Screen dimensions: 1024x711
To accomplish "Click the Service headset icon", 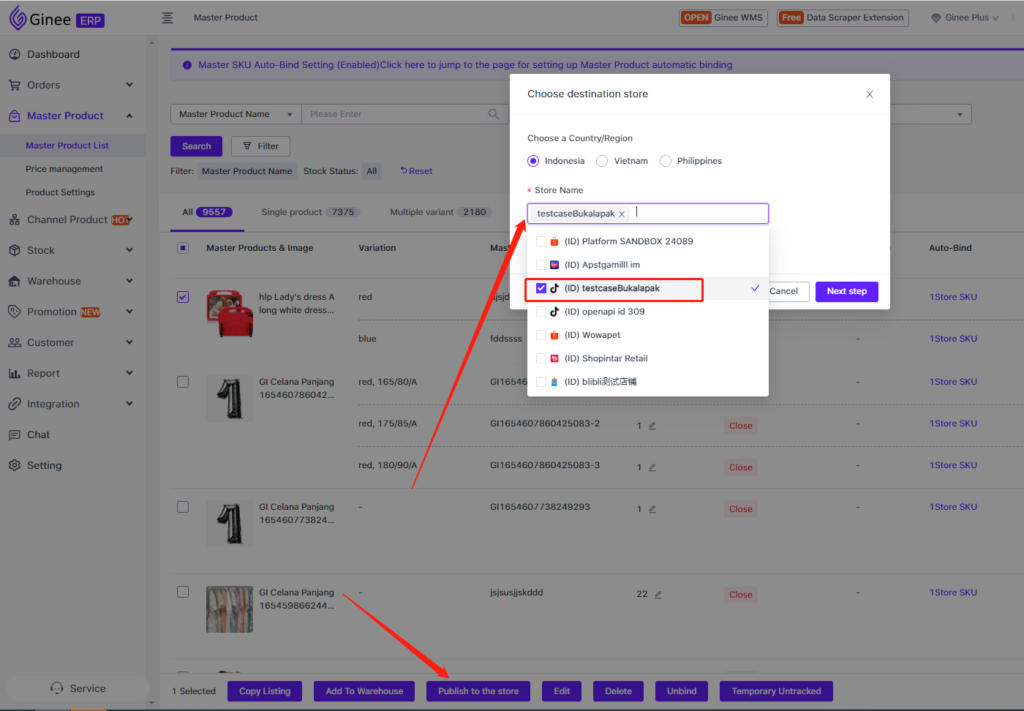I will 57,688.
